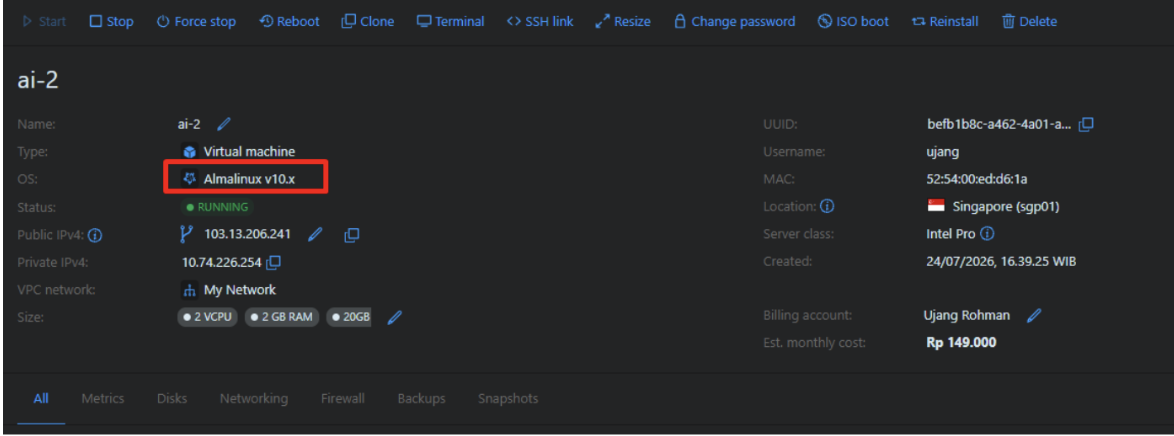The width and height of the screenshot is (1174, 436).
Task: Edit the public IPv4 pencil icon
Action: click(x=315, y=234)
